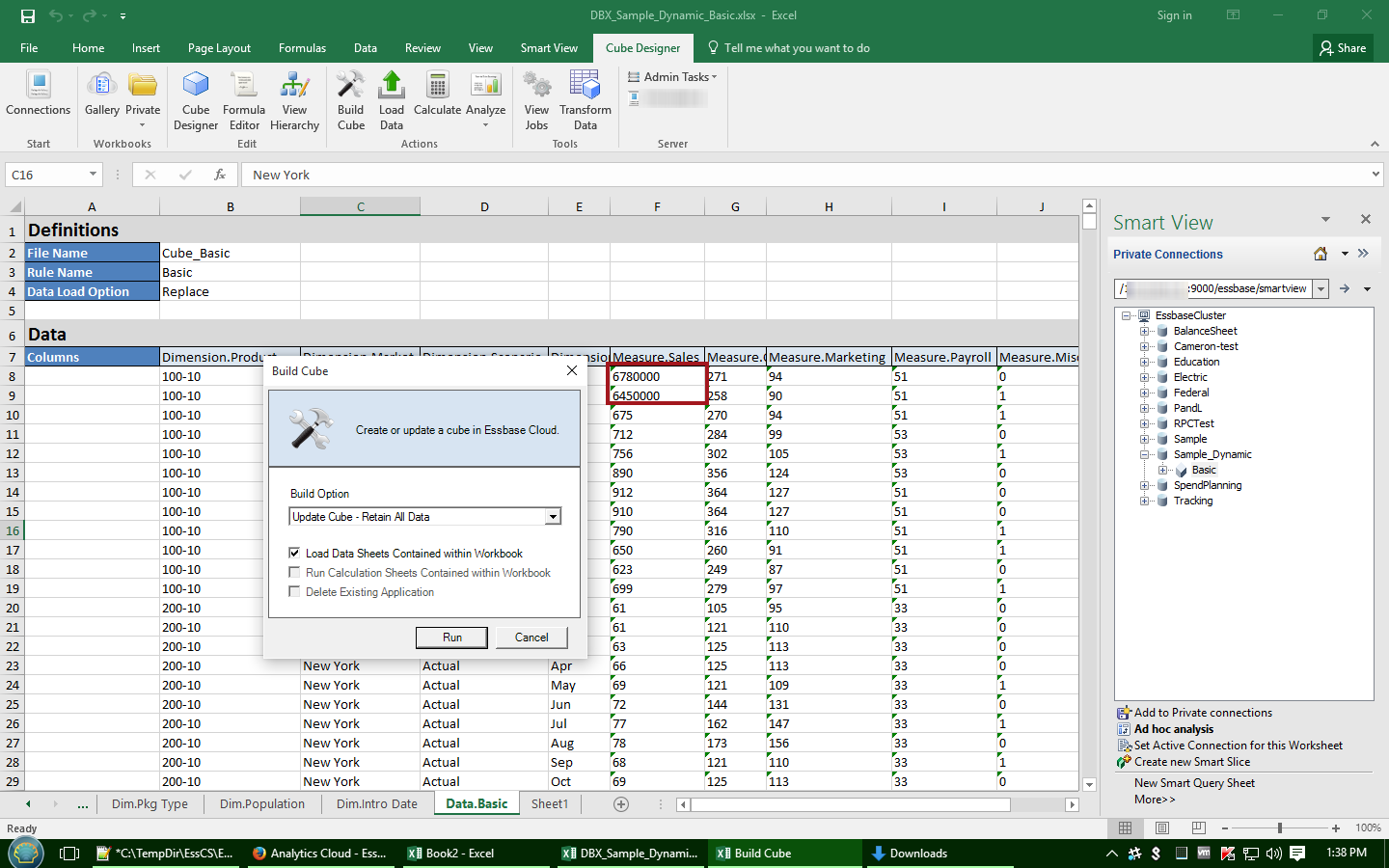Click the View Hierarchy icon
This screenshot has width=1389, height=868.
[x=294, y=100]
